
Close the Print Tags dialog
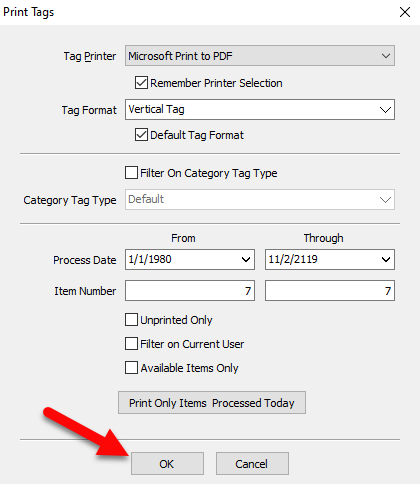click(405, 12)
